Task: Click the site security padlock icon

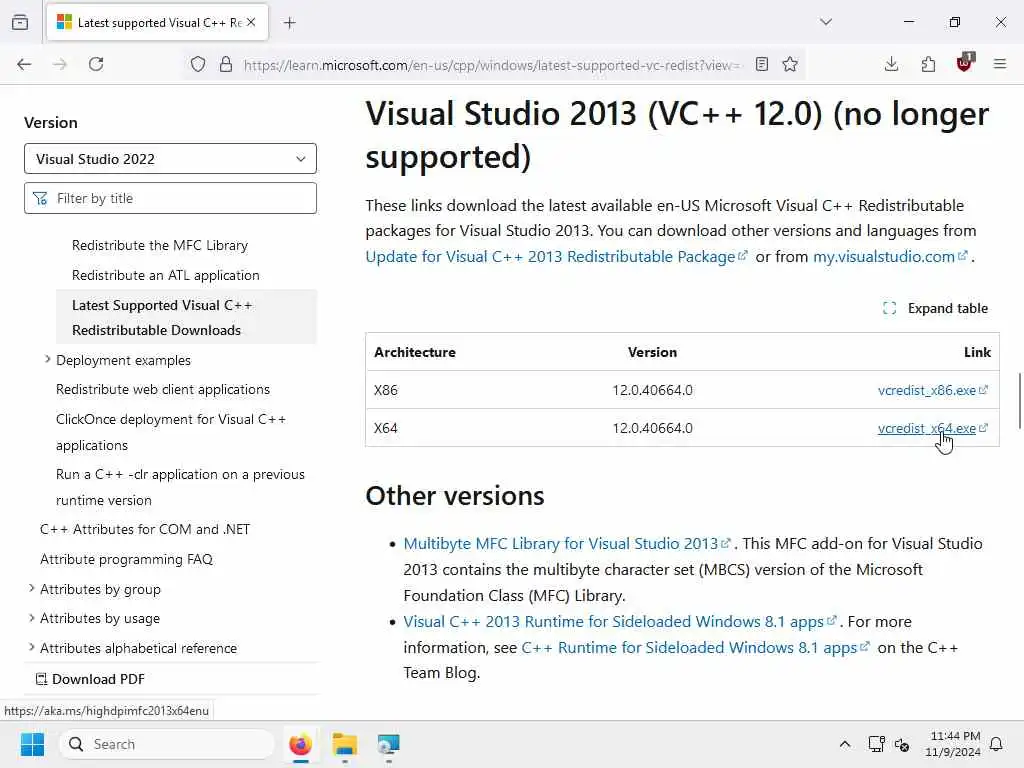Action: (226, 64)
